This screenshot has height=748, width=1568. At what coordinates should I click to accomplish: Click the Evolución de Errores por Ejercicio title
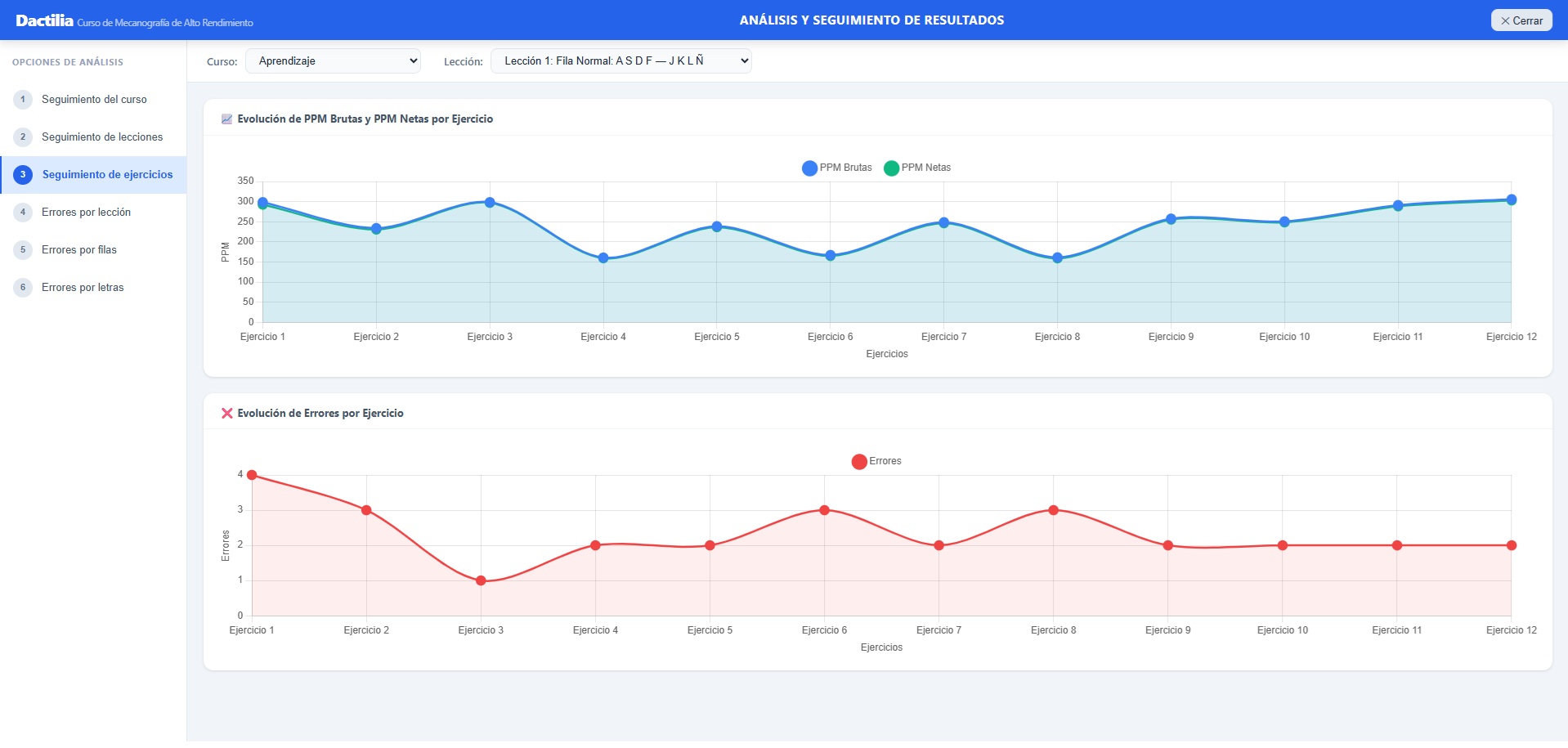(320, 413)
